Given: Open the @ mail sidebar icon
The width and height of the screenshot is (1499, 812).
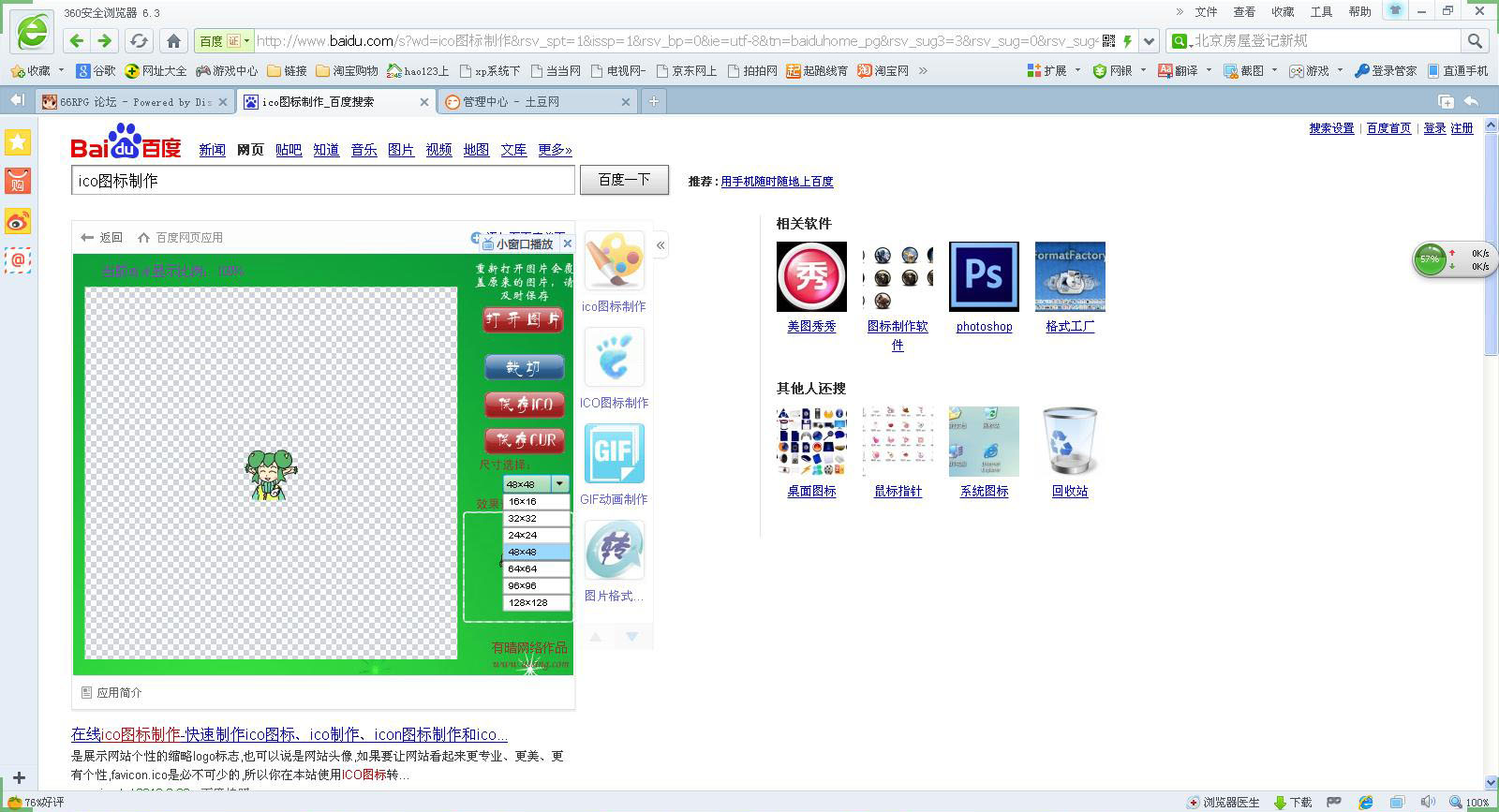Looking at the screenshot, I should [18, 260].
